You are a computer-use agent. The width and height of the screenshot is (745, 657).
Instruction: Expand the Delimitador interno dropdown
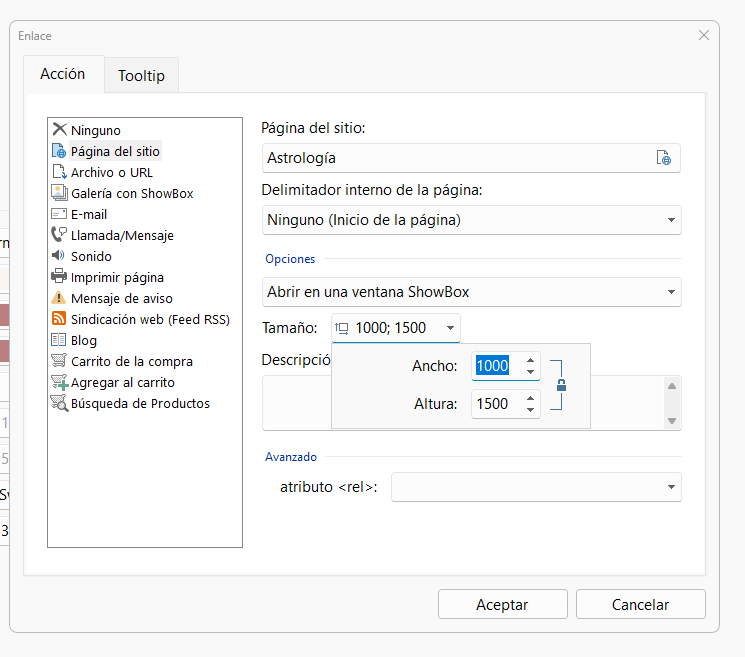pyautogui.click(x=670, y=220)
